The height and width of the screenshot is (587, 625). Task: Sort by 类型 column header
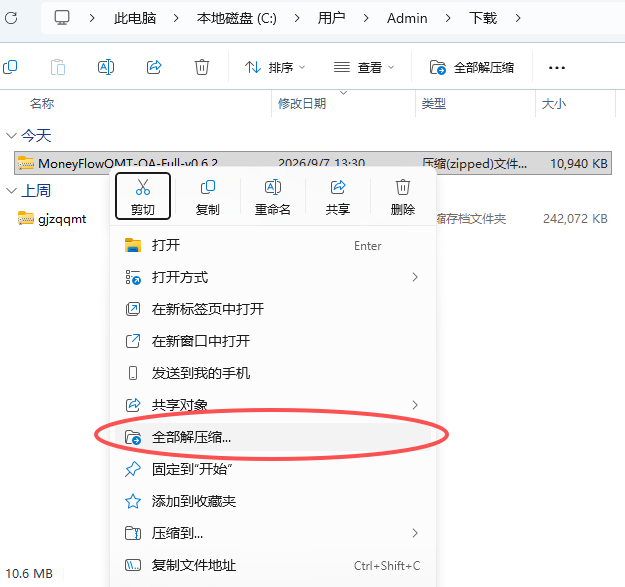tap(434, 104)
